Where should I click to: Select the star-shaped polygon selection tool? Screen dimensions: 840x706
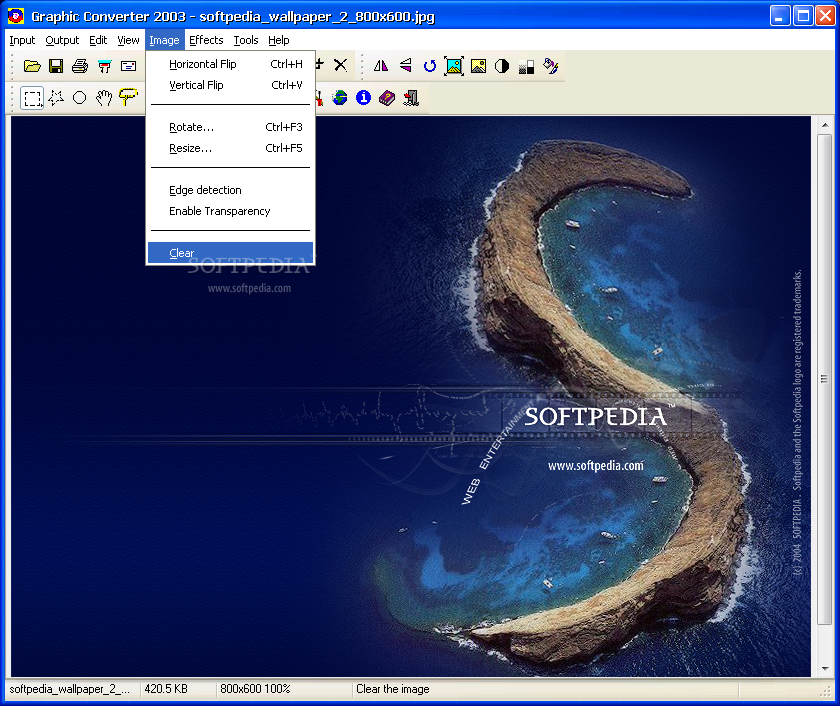pos(56,97)
